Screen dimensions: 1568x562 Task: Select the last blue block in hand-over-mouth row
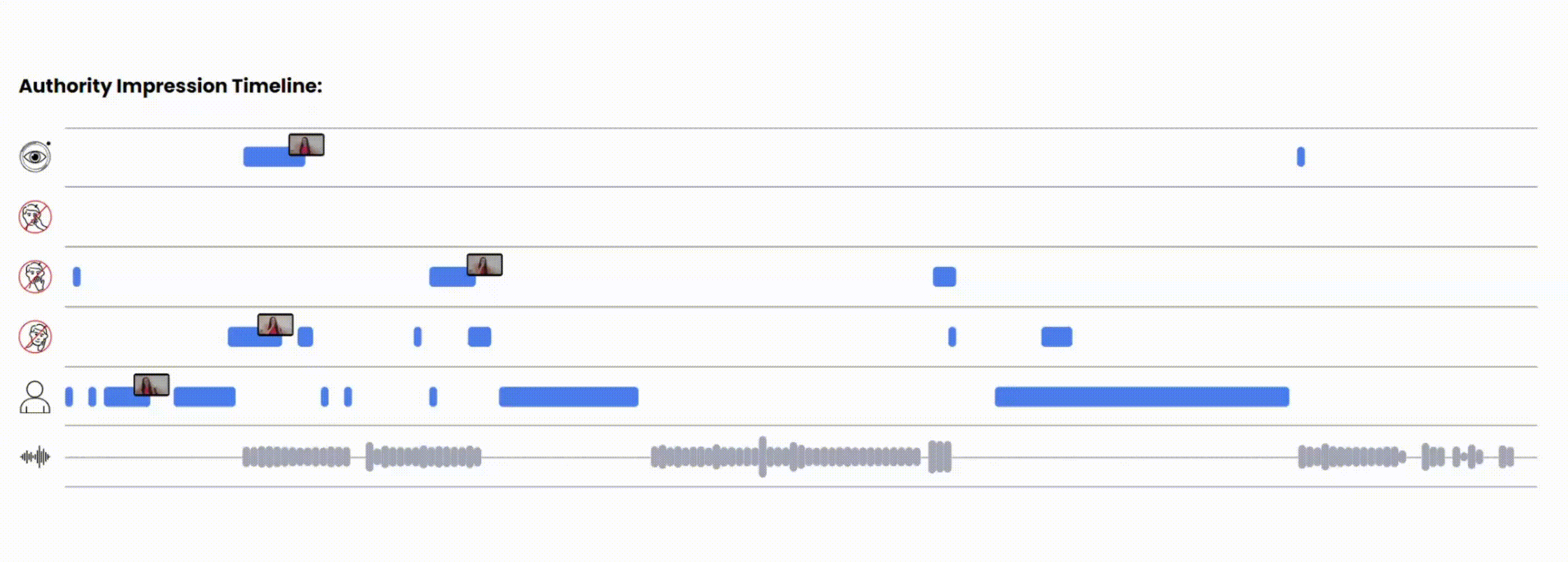pyautogui.click(x=944, y=277)
